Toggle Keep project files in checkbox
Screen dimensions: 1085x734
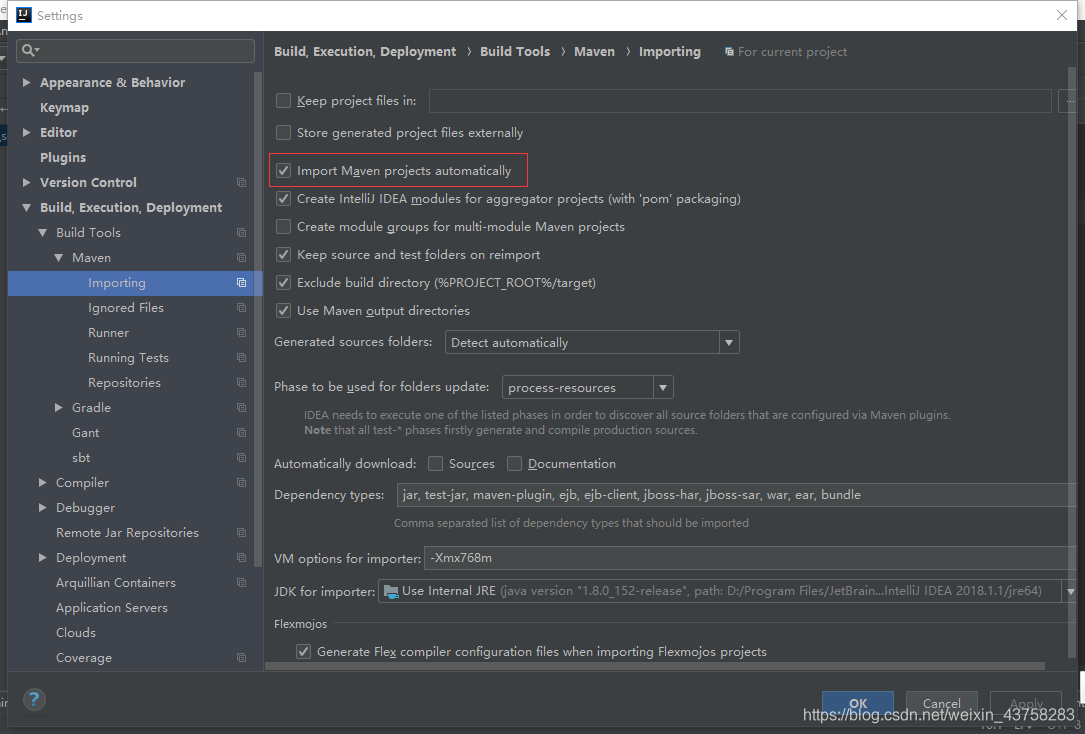283,101
